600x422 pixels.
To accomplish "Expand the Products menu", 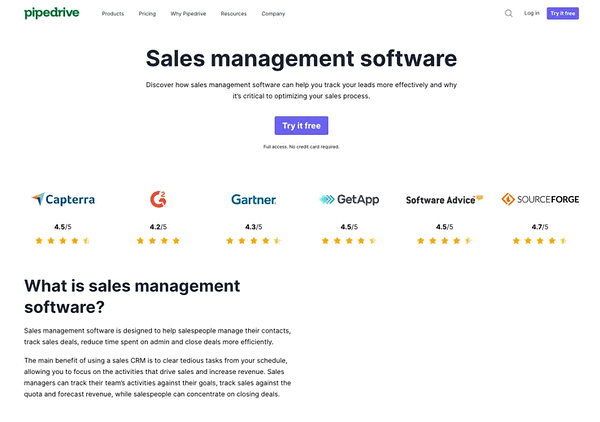I will [x=113, y=14].
